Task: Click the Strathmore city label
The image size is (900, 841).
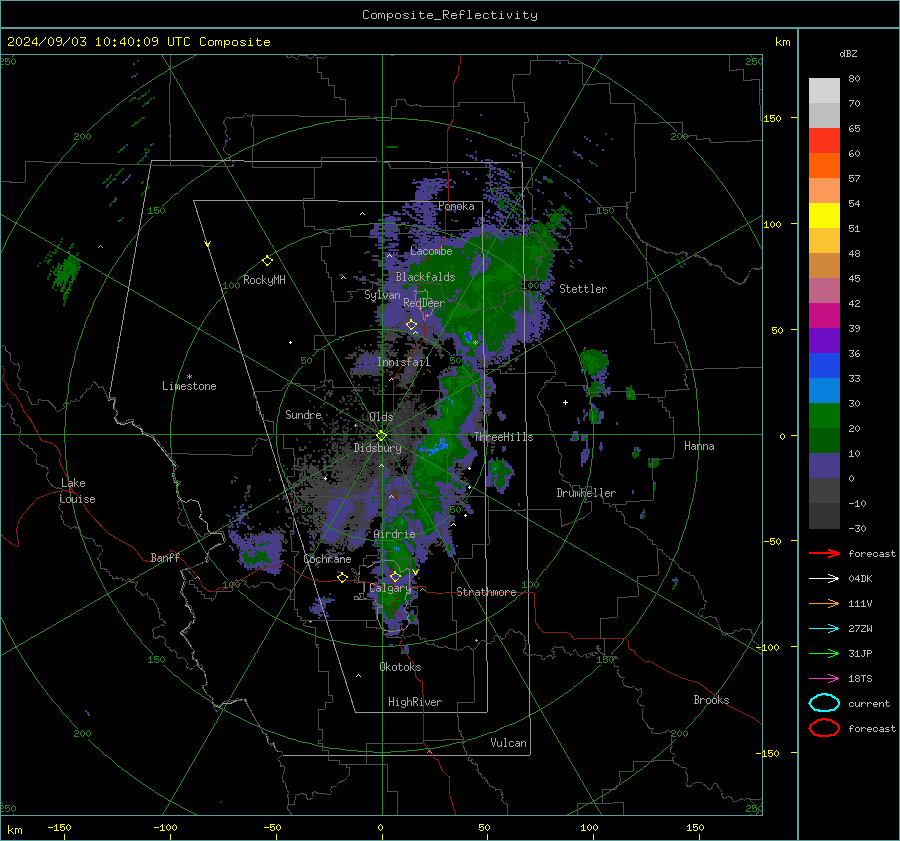Action: pyautogui.click(x=486, y=592)
